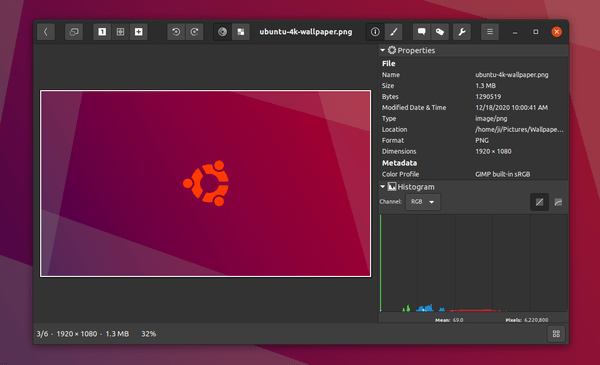This screenshot has height=365, width=600.
Task: Maximize the image viewer window
Action: pos(536,32)
